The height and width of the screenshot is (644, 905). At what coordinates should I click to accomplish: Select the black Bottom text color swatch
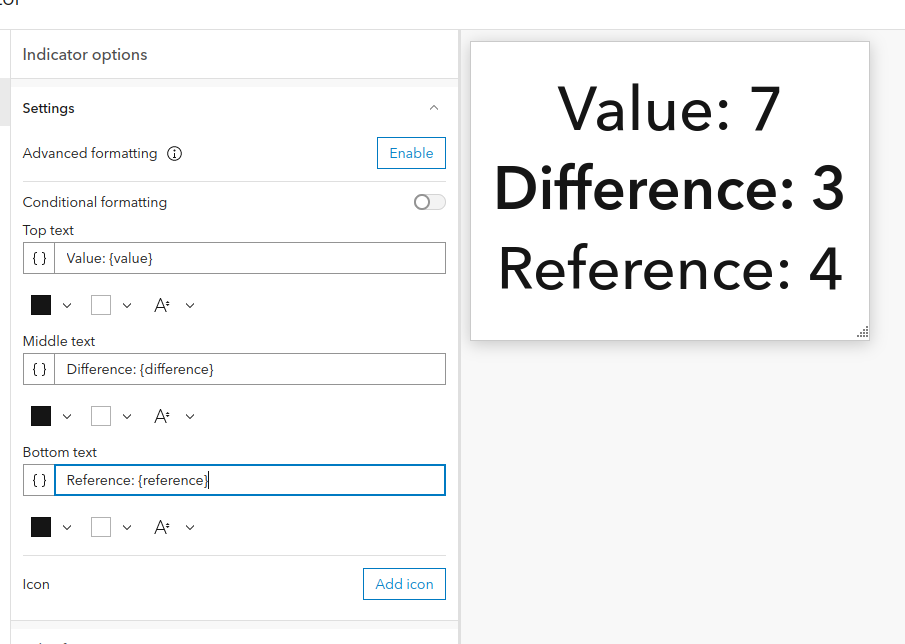[x=41, y=527]
